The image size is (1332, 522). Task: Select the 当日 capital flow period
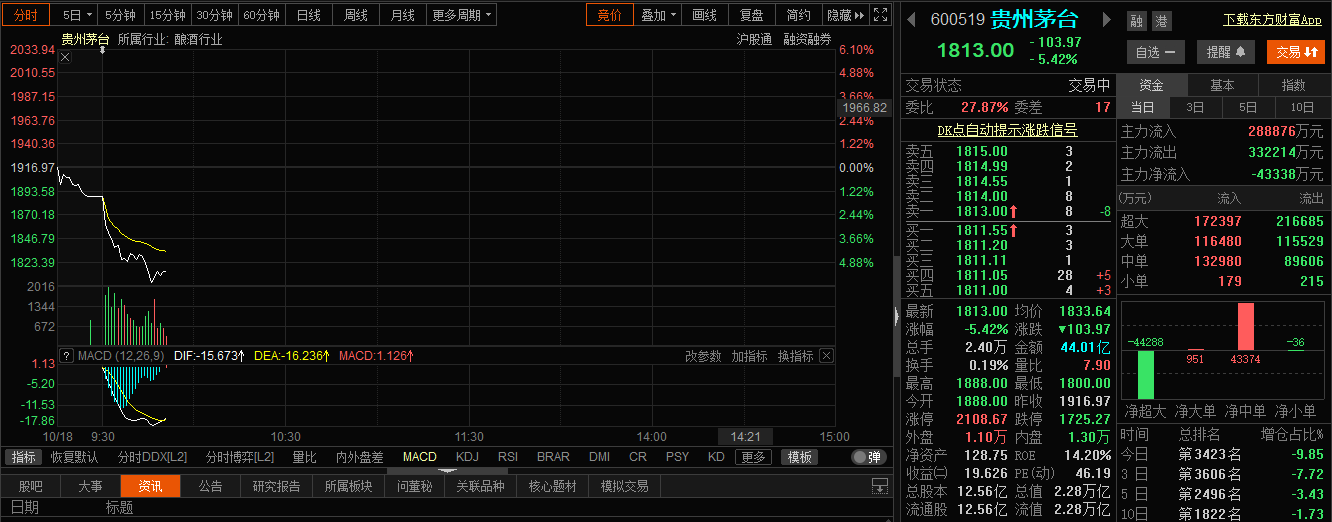click(x=1142, y=108)
